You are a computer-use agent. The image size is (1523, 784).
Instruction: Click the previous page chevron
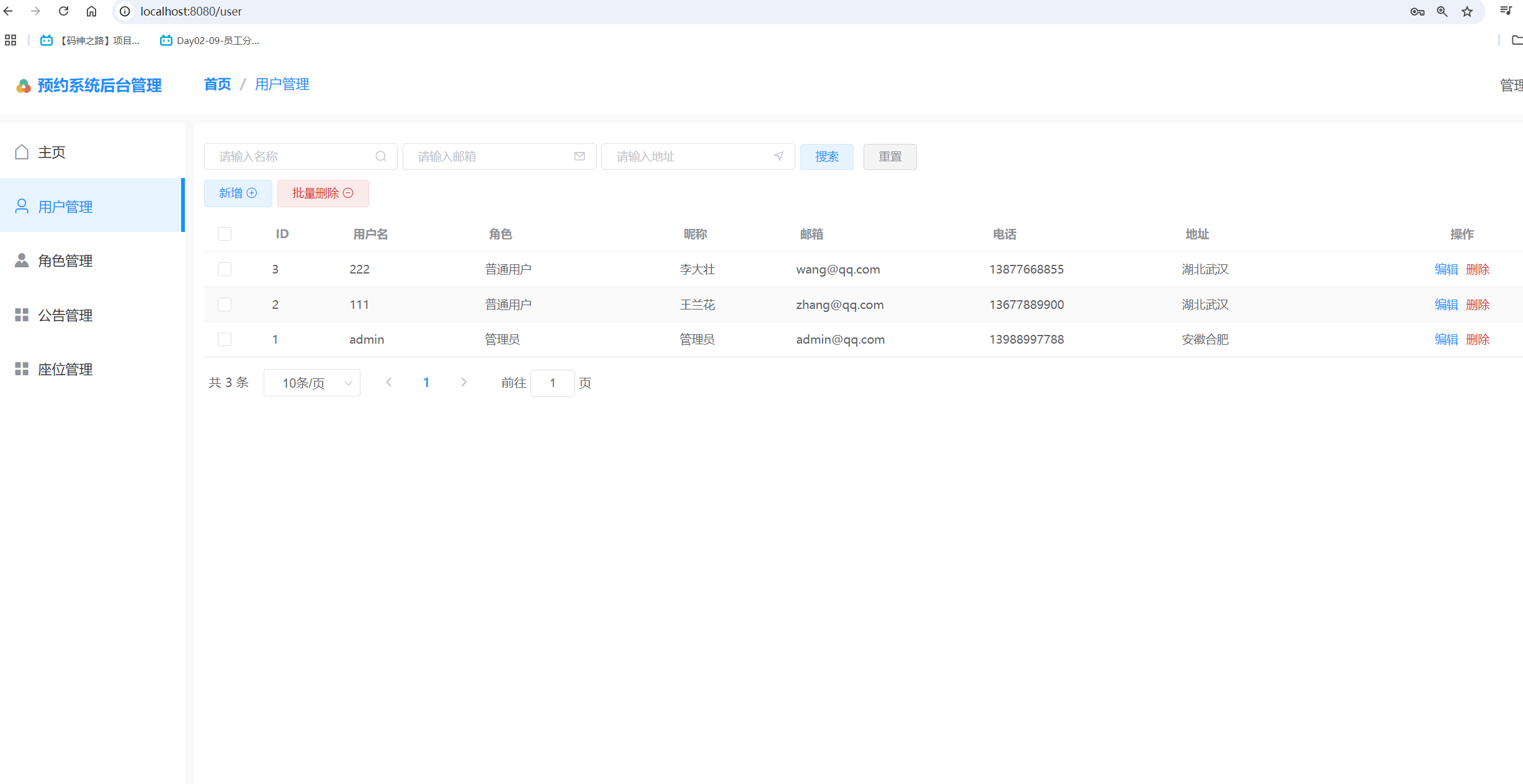tap(389, 382)
